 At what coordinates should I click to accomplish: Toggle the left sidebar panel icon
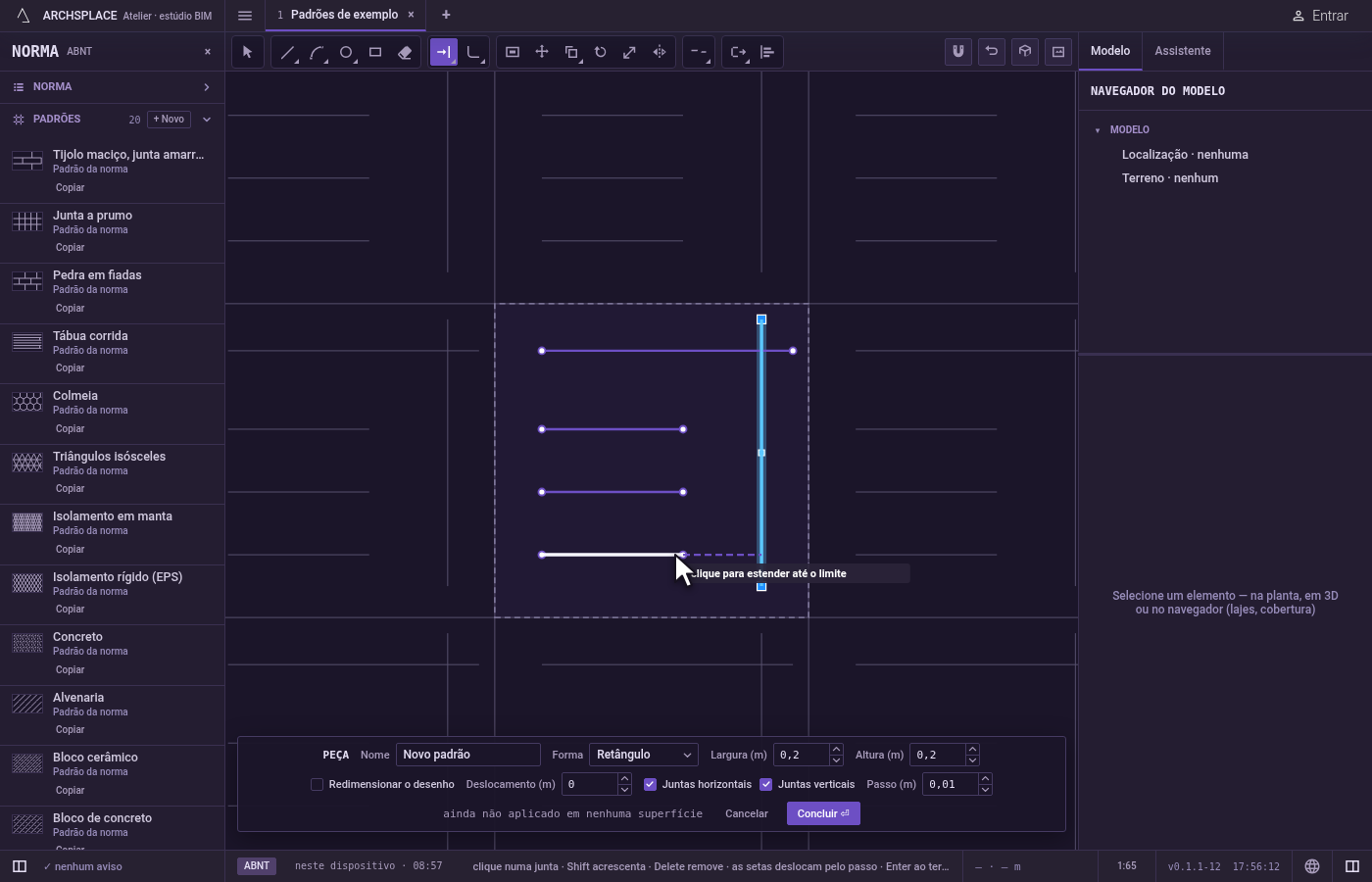[20, 866]
